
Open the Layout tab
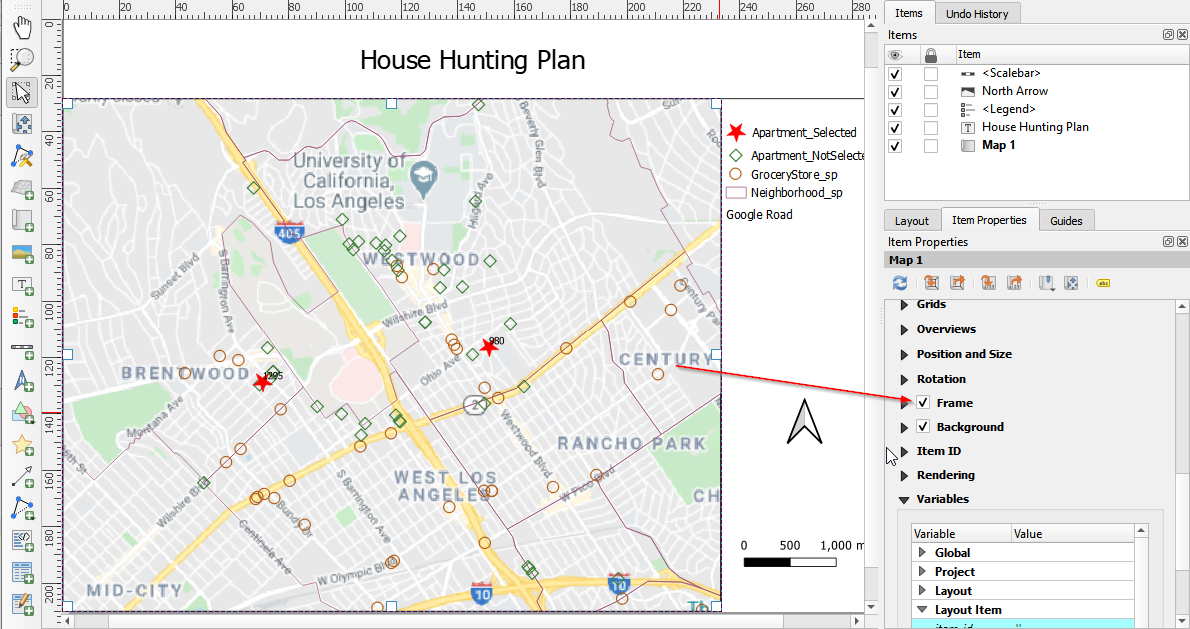(x=911, y=221)
